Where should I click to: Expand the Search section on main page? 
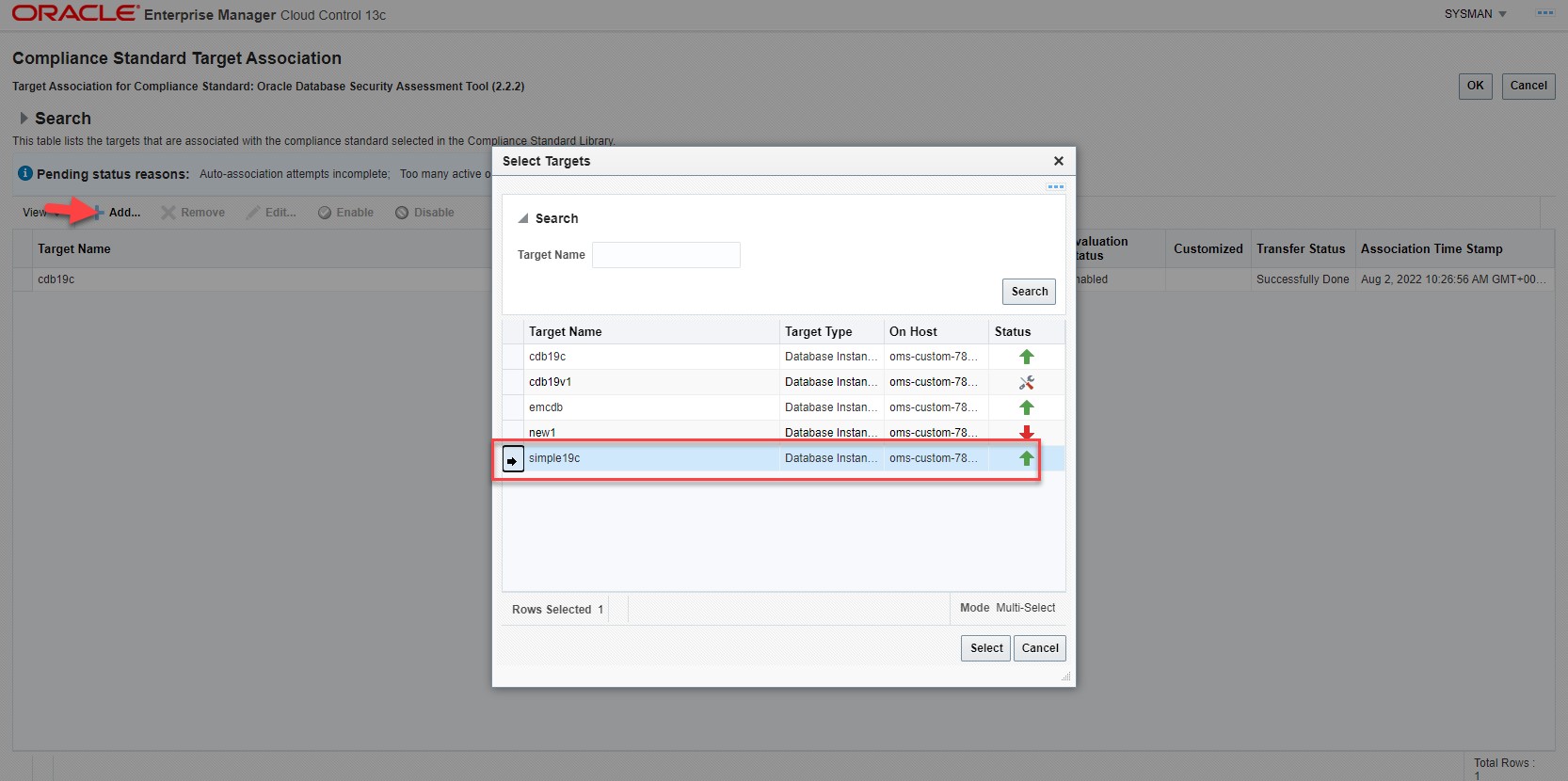(x=24, y=119)
